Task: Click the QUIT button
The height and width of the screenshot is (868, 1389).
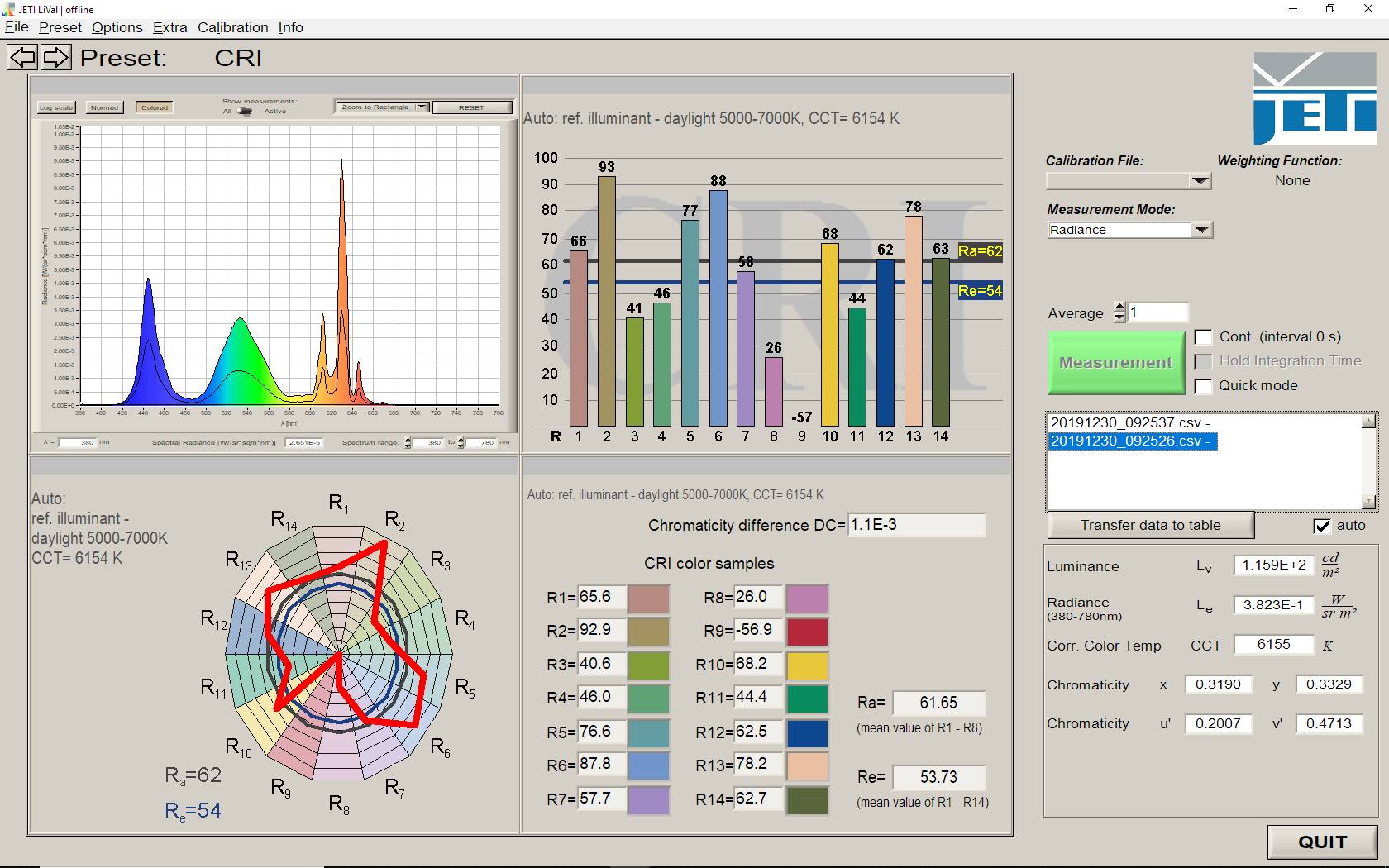Action: [x=1323, y=842]
